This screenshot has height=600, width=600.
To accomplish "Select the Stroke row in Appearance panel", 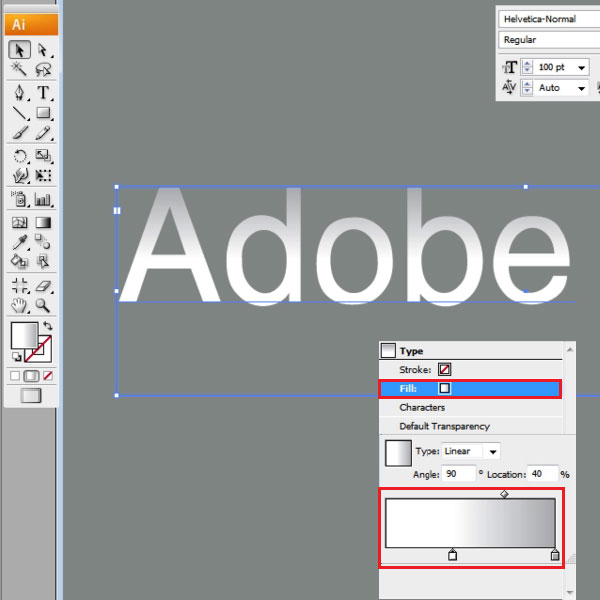I will [x=470, y=370].
